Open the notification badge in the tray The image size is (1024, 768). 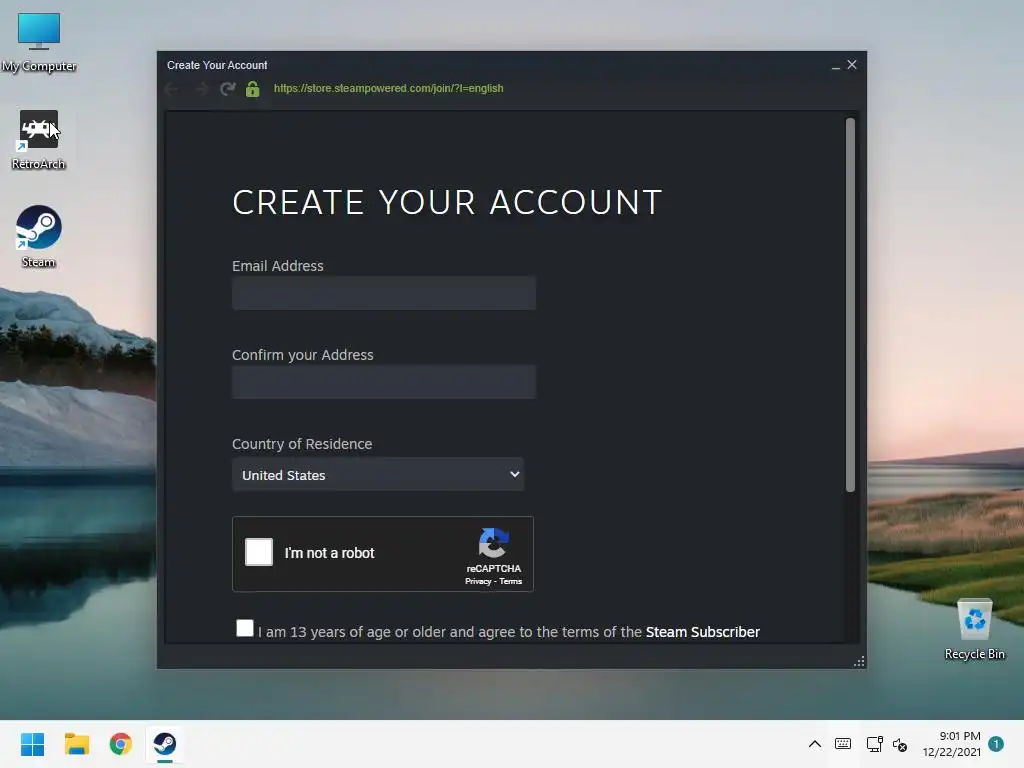tap(996, 744)
